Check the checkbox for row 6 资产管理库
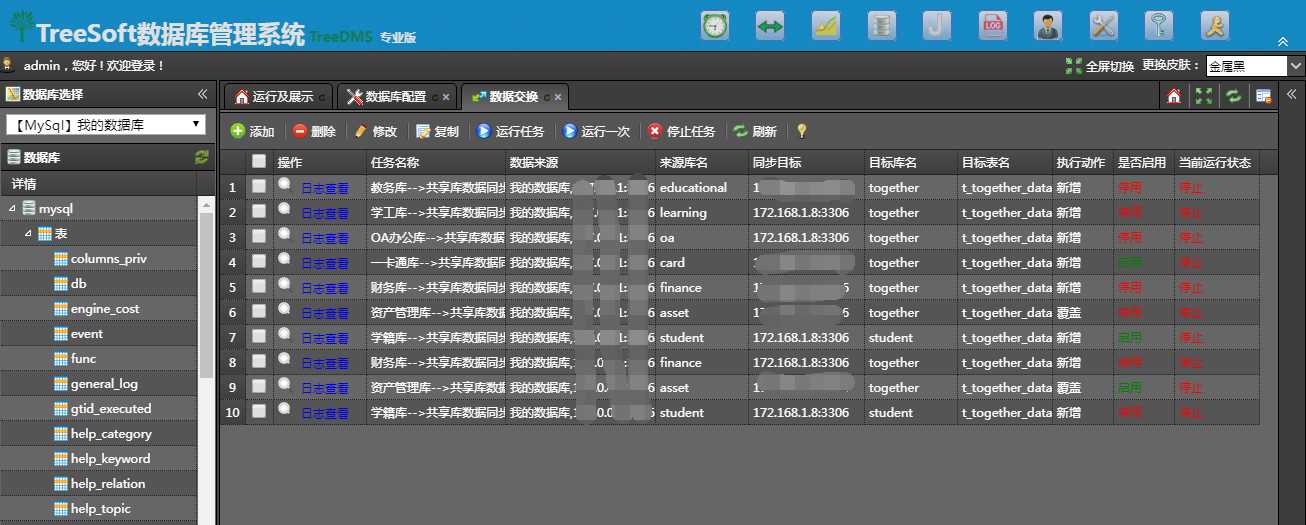This screenshot has width=1306, height=525. click(259, 311)
